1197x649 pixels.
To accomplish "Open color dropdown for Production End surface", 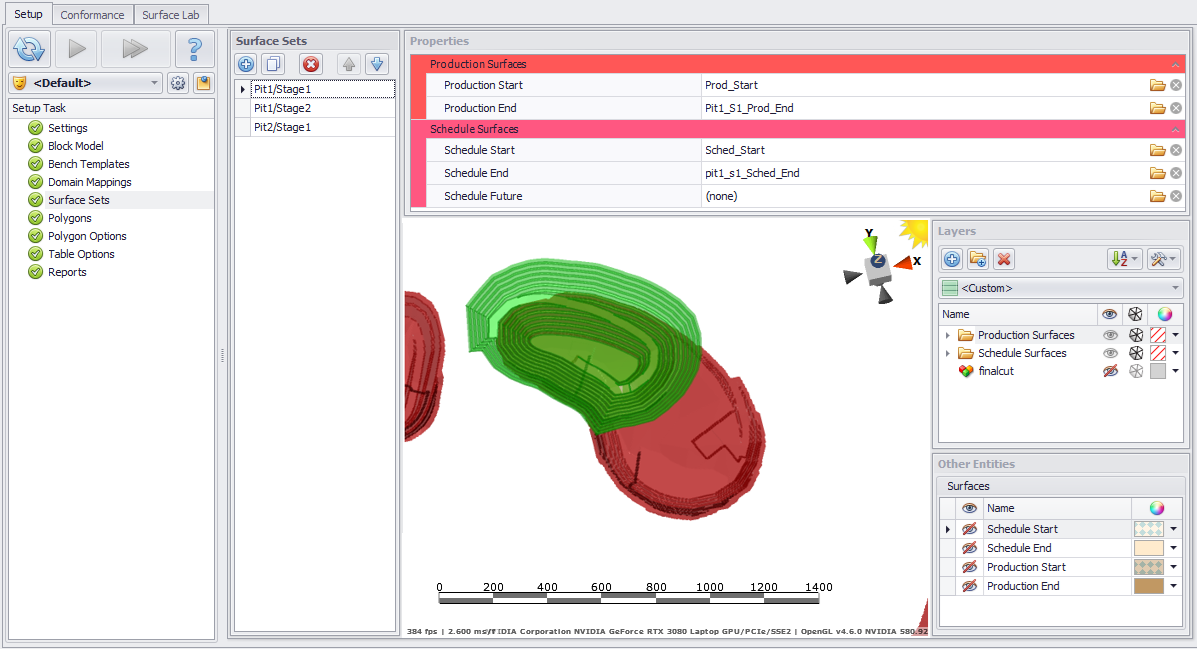I will tap(1173, 586).
